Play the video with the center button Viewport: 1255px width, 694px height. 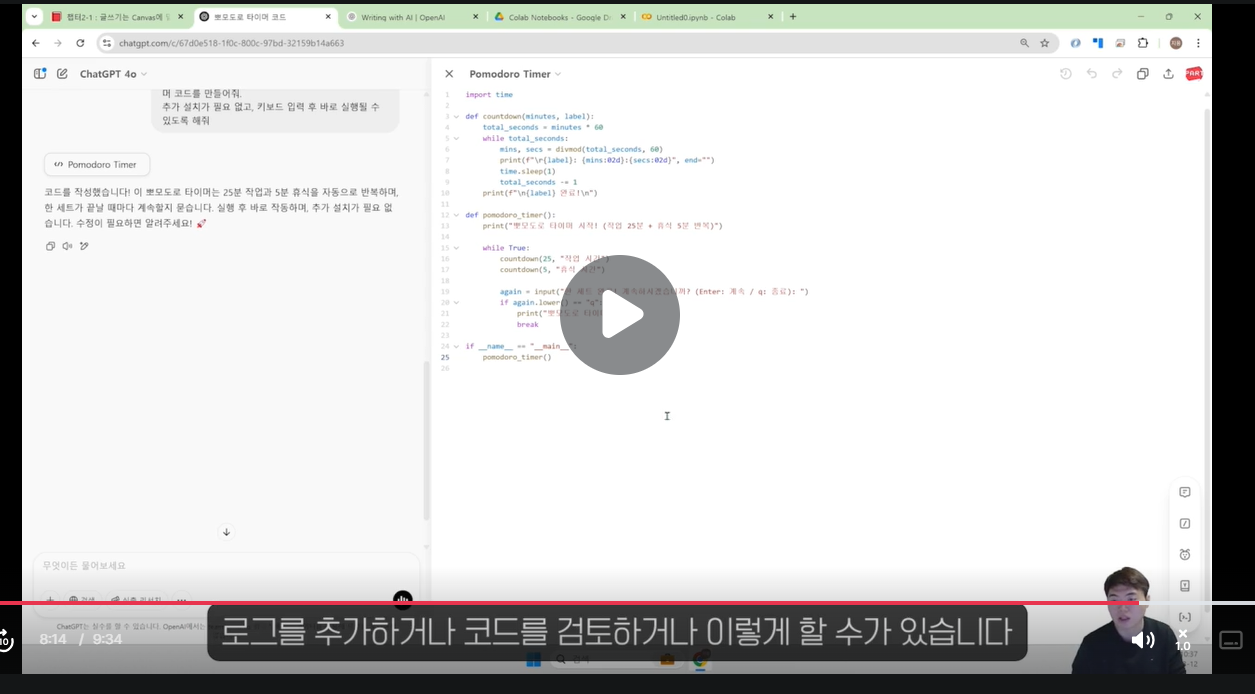click(619, 315)
